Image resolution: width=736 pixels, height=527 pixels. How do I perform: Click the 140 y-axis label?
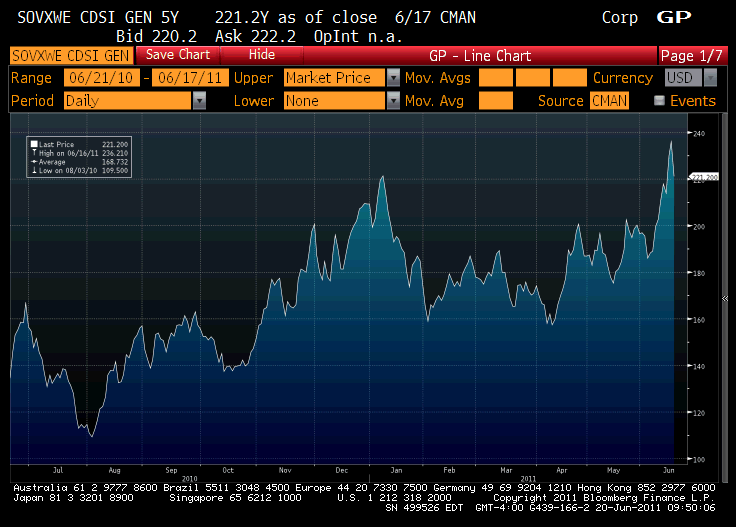click(x=699, y=366)
